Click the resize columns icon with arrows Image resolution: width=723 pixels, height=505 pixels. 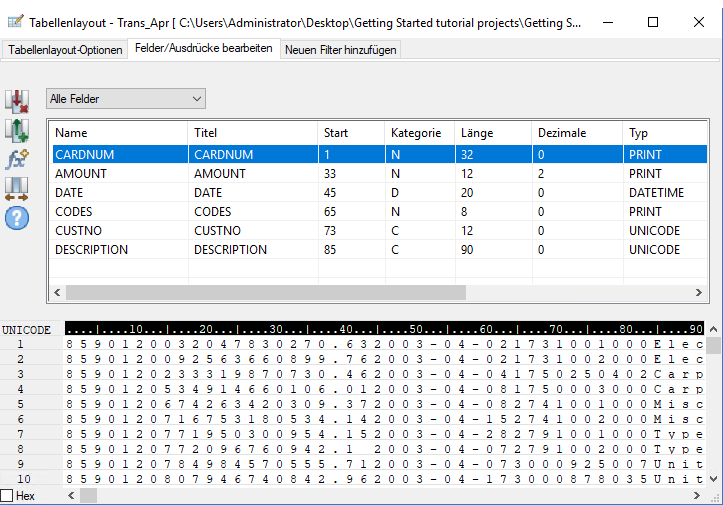tap(17, 188)
